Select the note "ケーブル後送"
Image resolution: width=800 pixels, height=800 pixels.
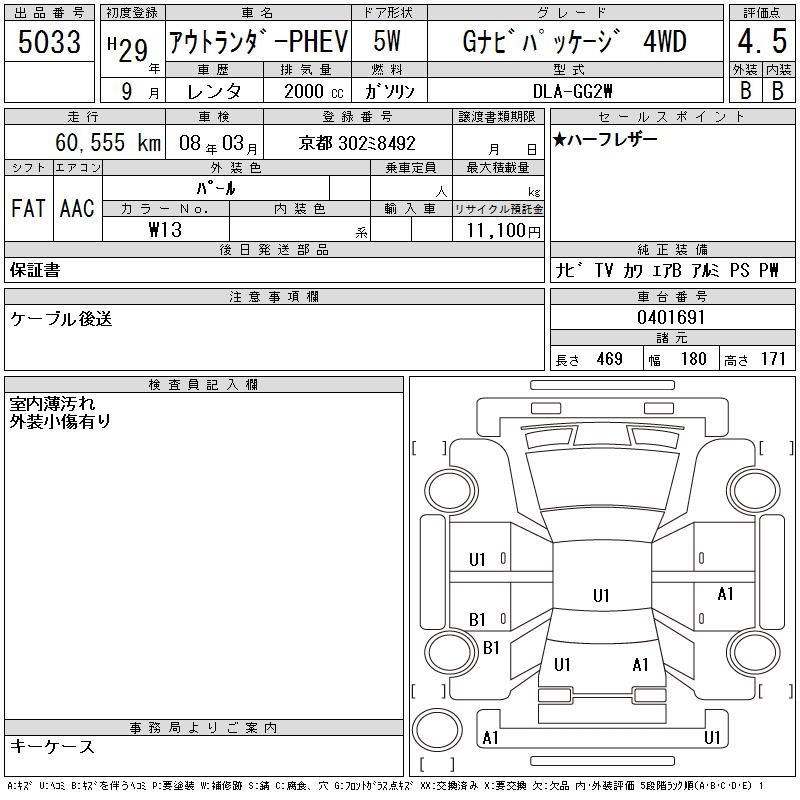tap(61, 319)
